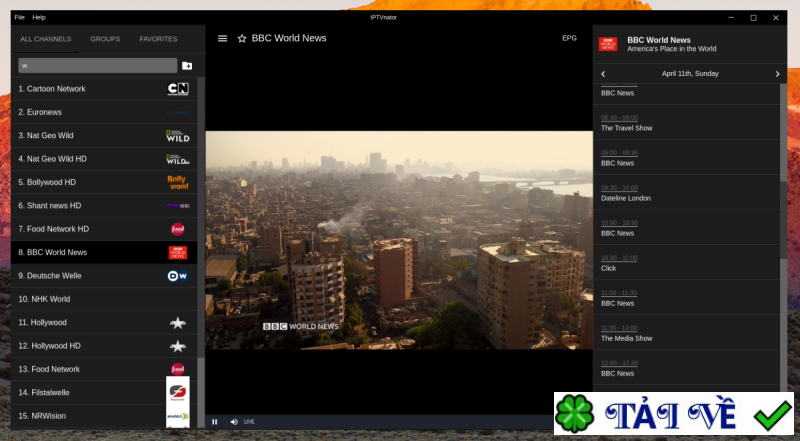The height and width of the screenshot is (441, 800).
Task: Click the Hollywood star logo
Action: point(178,323)
